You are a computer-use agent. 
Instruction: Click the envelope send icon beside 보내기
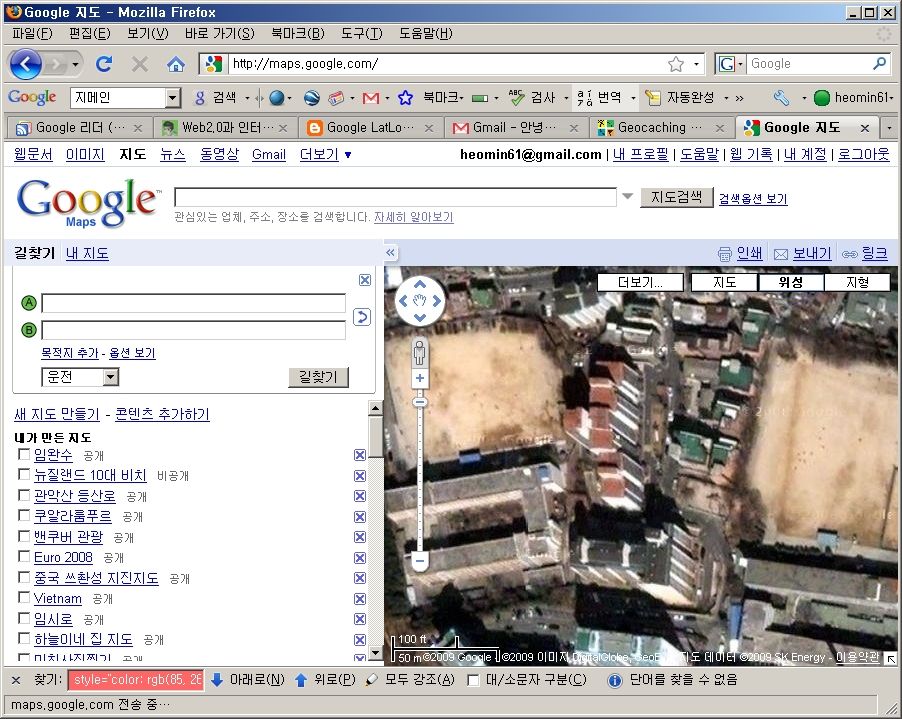pyautogui.click(x=781, y=254)
